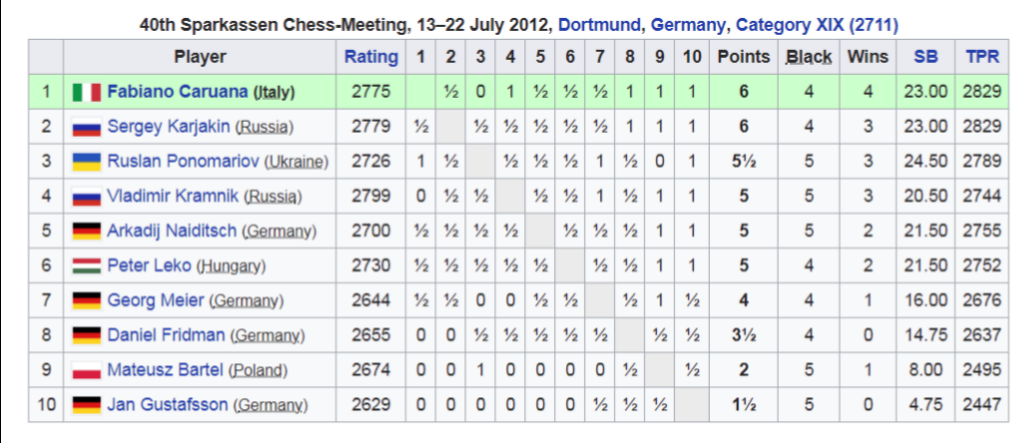Open Fabiano Caruana's player page
1031x443 pixels.
[x=178, y=92]
